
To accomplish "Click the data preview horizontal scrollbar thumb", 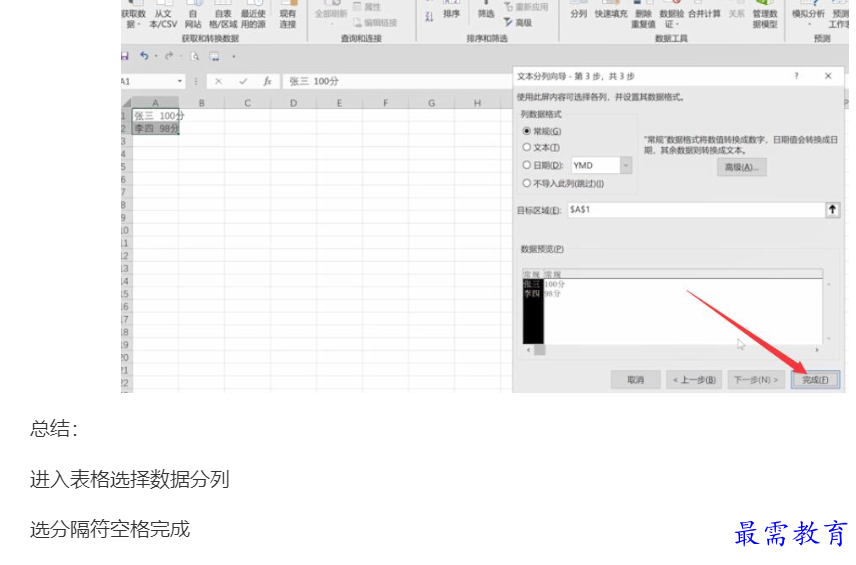I will pos(539,350).
